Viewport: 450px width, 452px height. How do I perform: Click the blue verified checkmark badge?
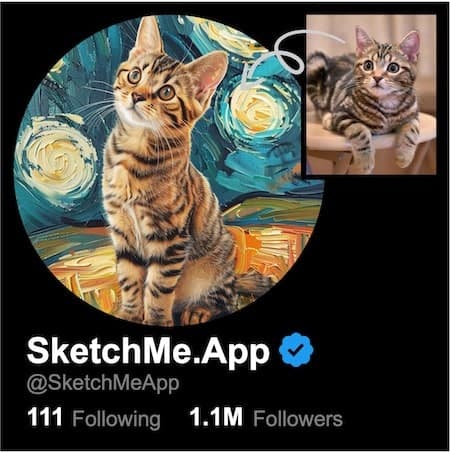click(x=296, y=350)
